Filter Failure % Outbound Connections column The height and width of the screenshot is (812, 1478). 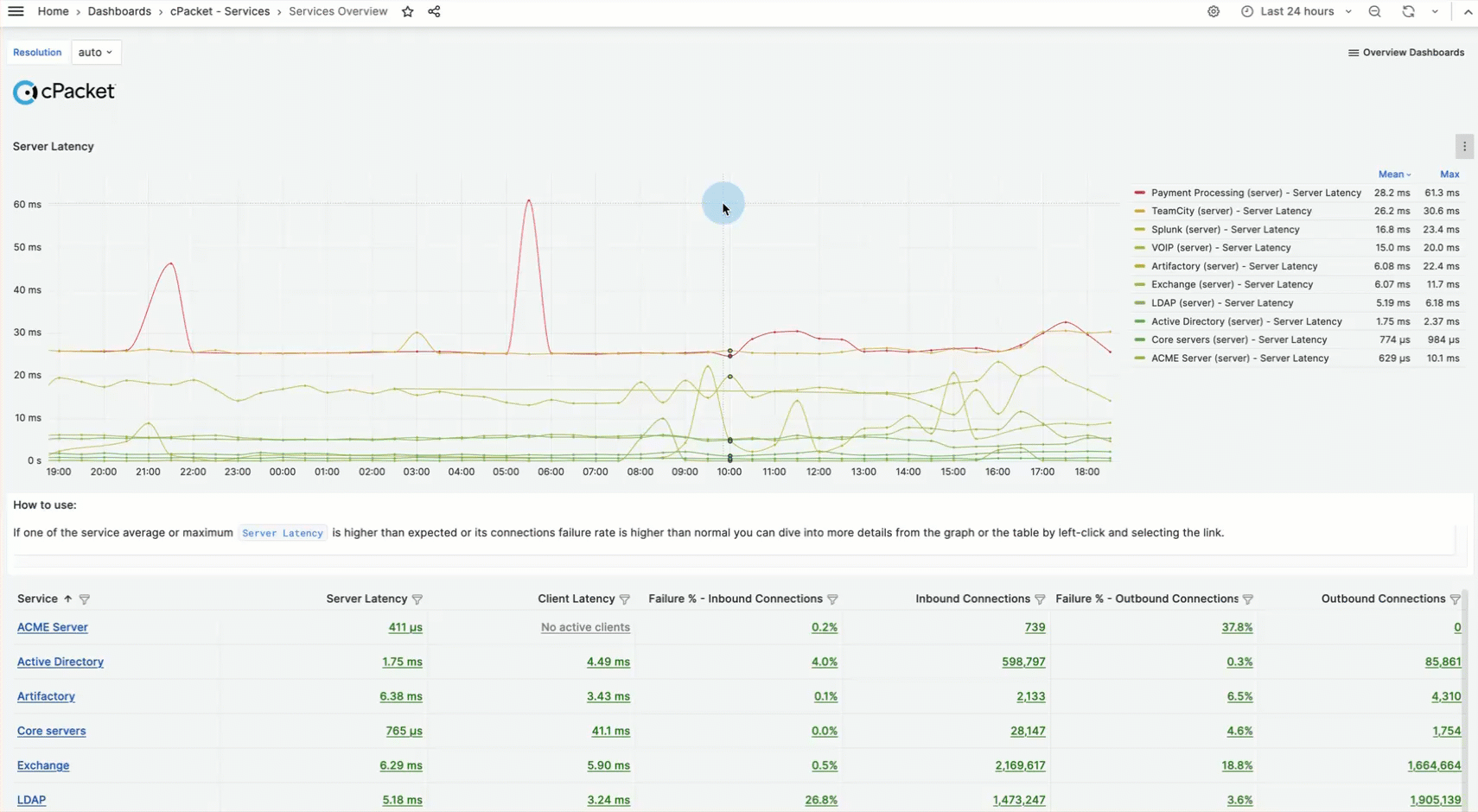click(1247, 599)
